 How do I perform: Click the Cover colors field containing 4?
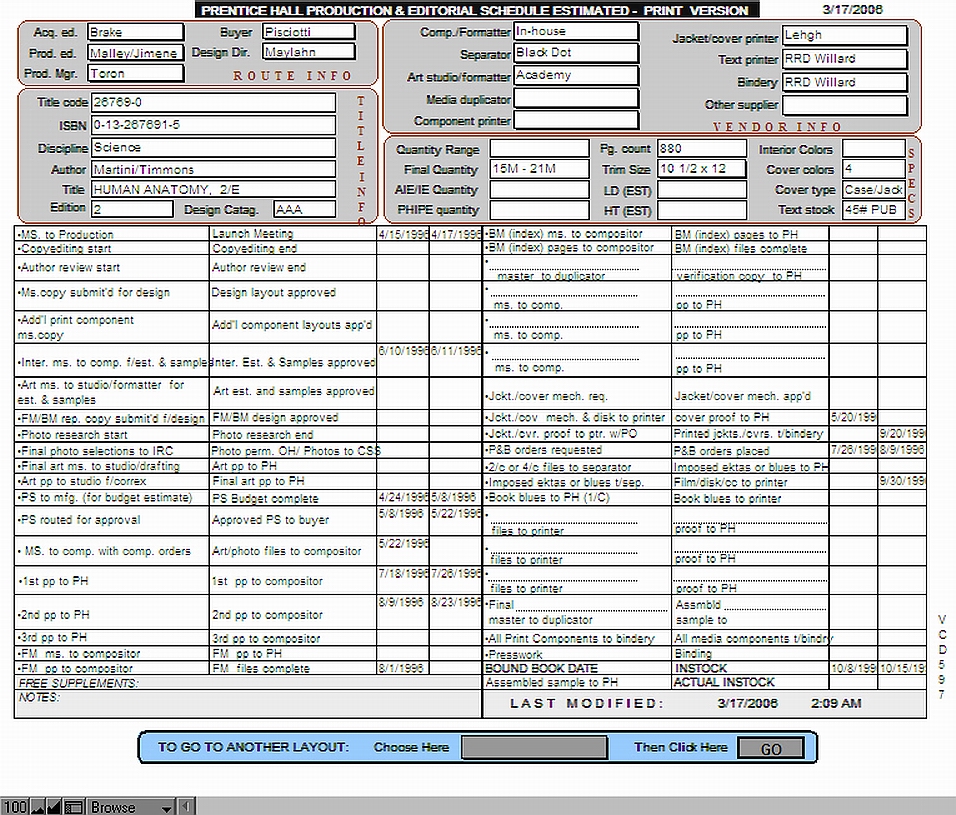pos(874,169)
